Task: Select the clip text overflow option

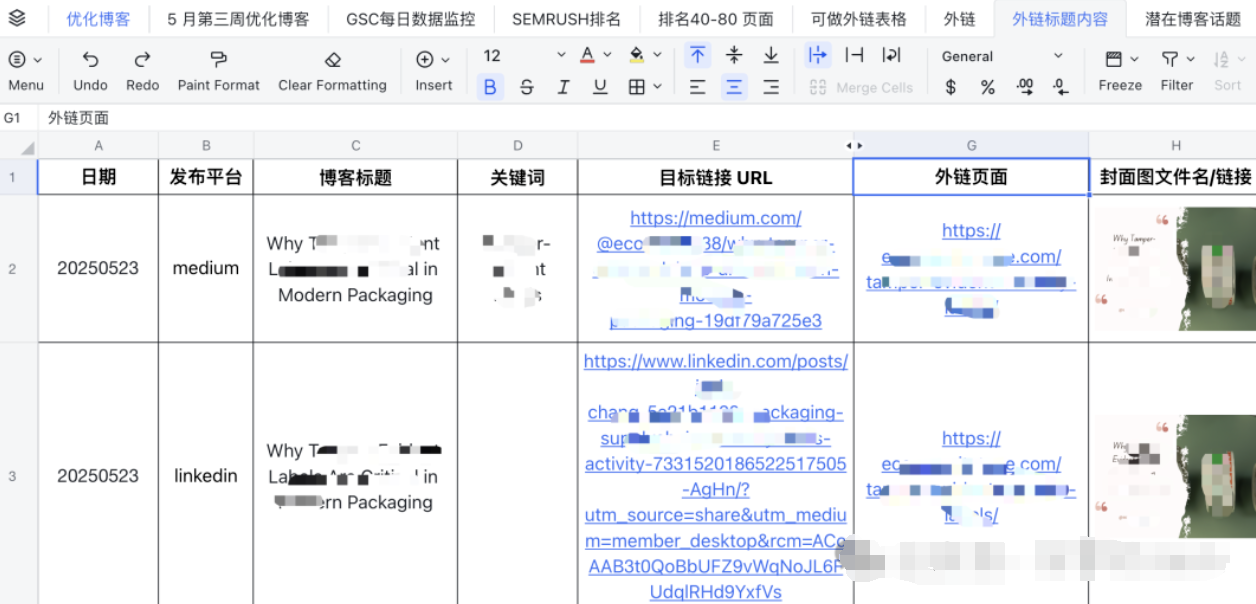Action: tap(854, 55)
